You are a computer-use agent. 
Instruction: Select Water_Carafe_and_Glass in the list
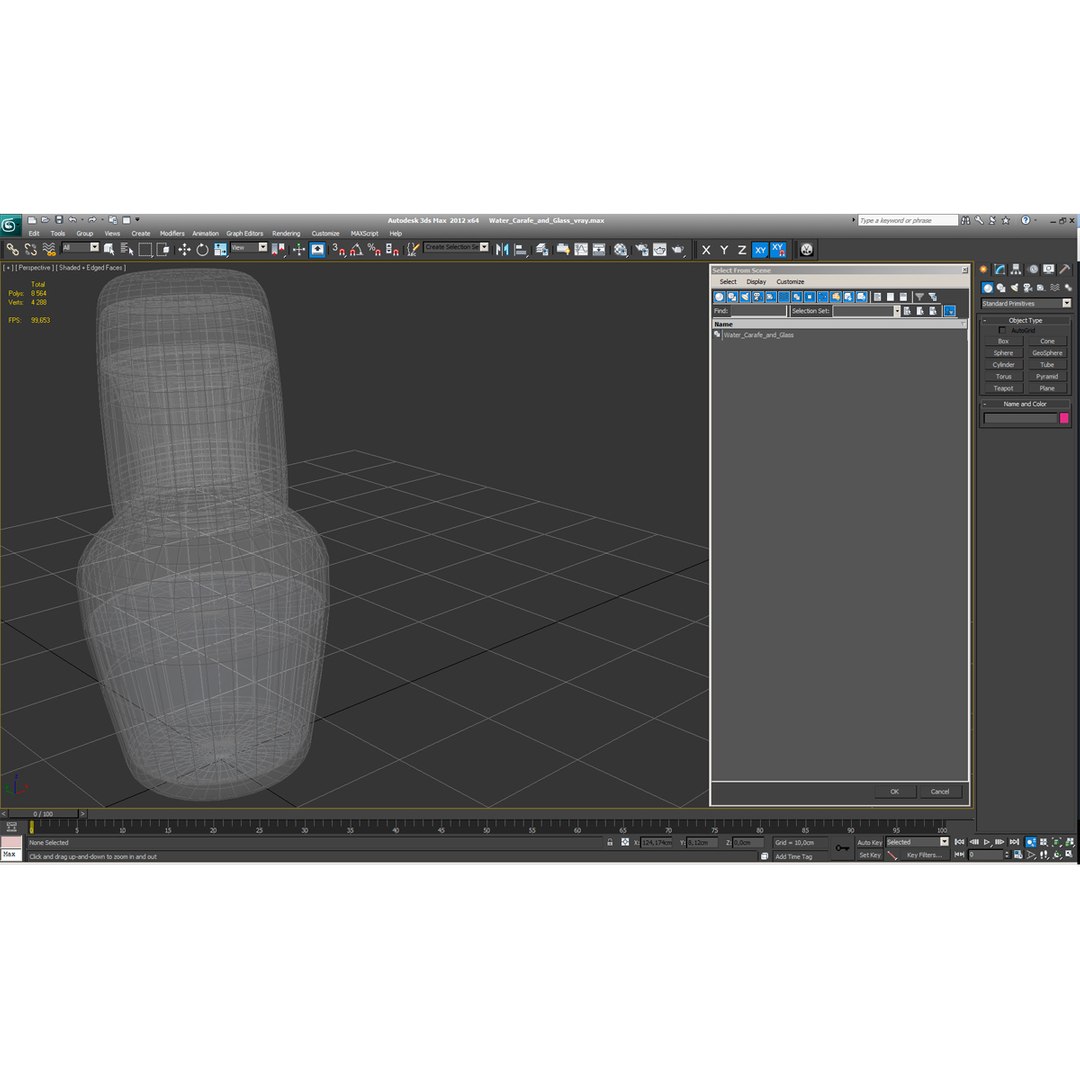758,335
